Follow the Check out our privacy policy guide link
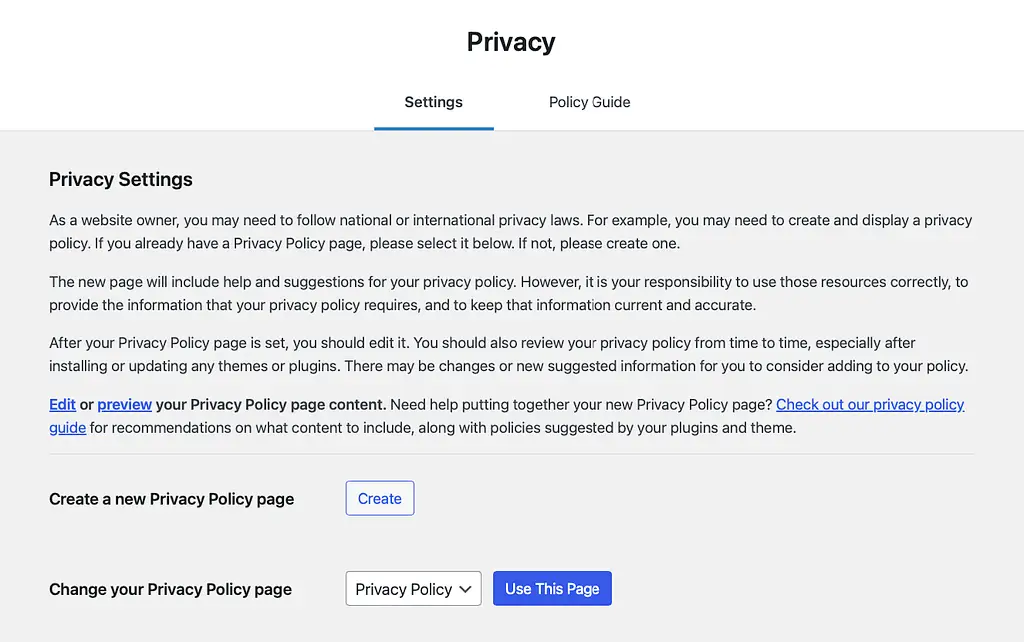The image size is (1024, 642). coord(870,404)
